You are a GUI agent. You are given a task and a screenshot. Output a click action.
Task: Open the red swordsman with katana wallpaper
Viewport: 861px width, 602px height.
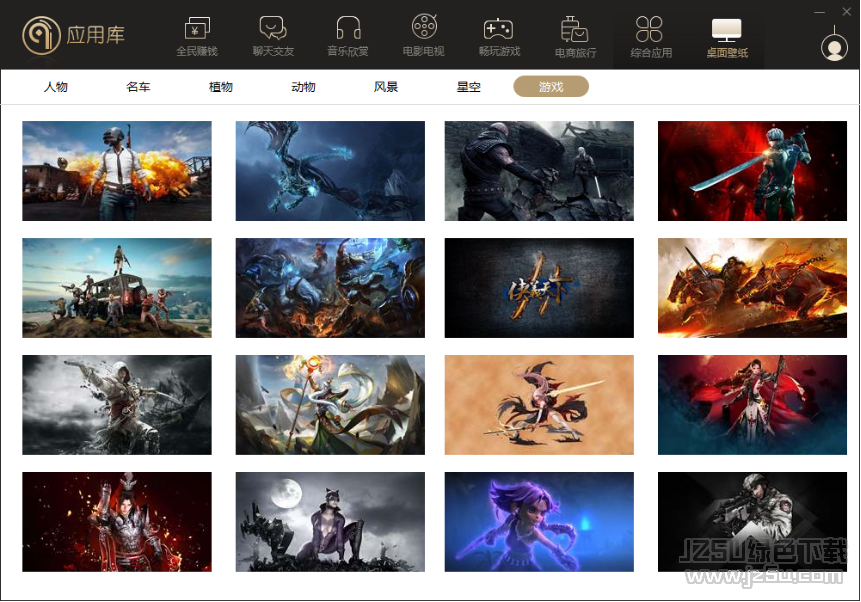click(752, 171)
